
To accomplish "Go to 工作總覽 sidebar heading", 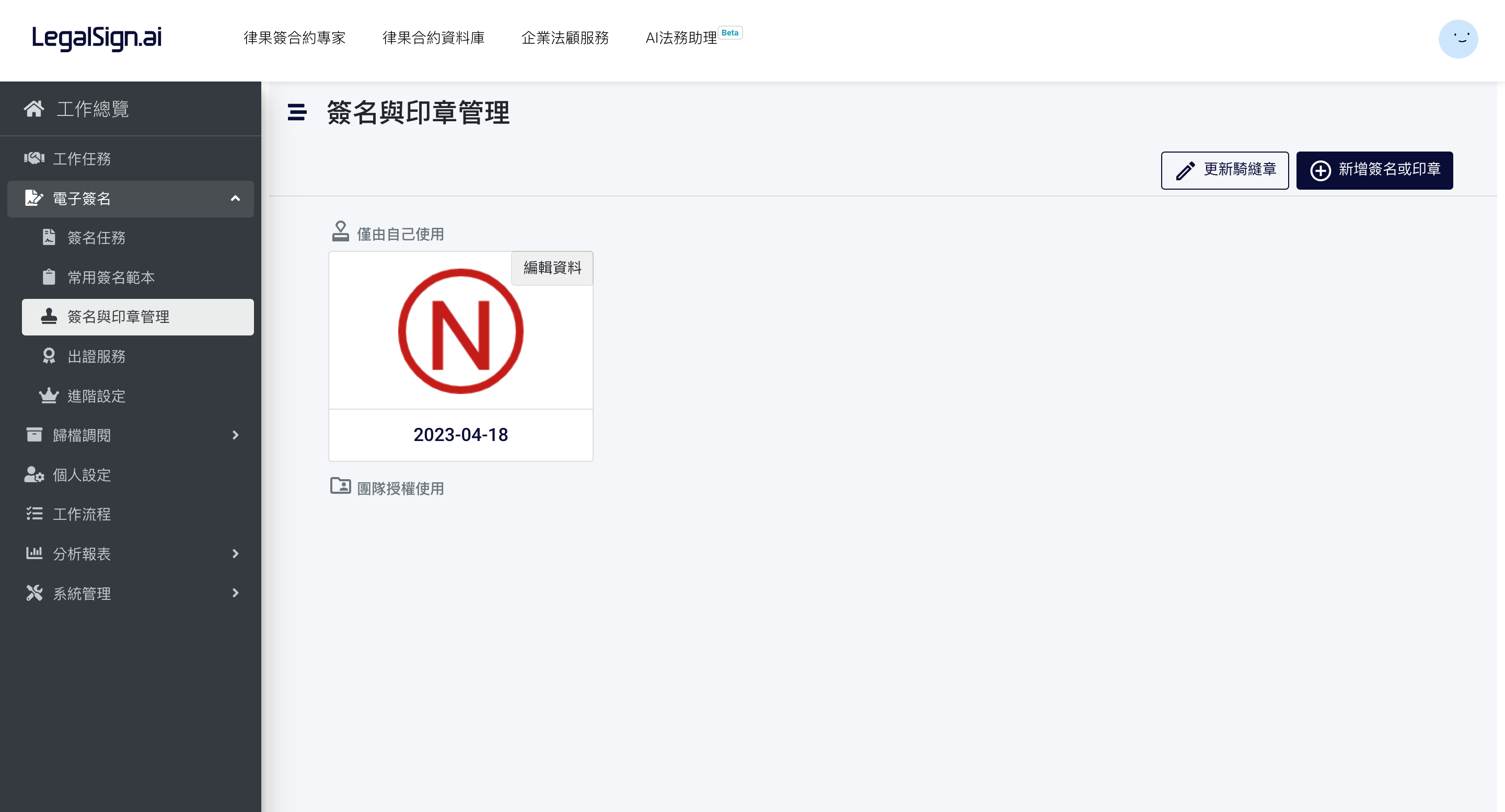I will [x=93, y=109].
